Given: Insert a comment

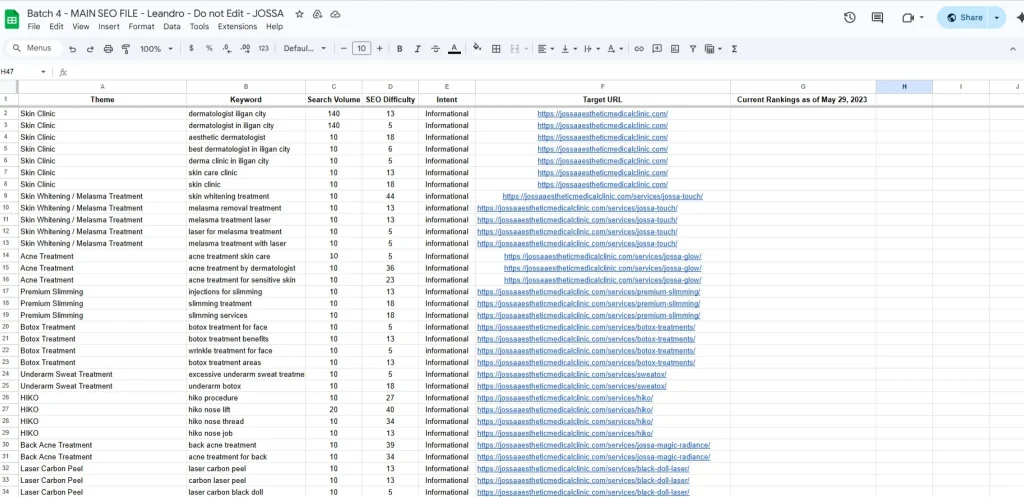Looking at the screenshot, I should pos(657,49).
